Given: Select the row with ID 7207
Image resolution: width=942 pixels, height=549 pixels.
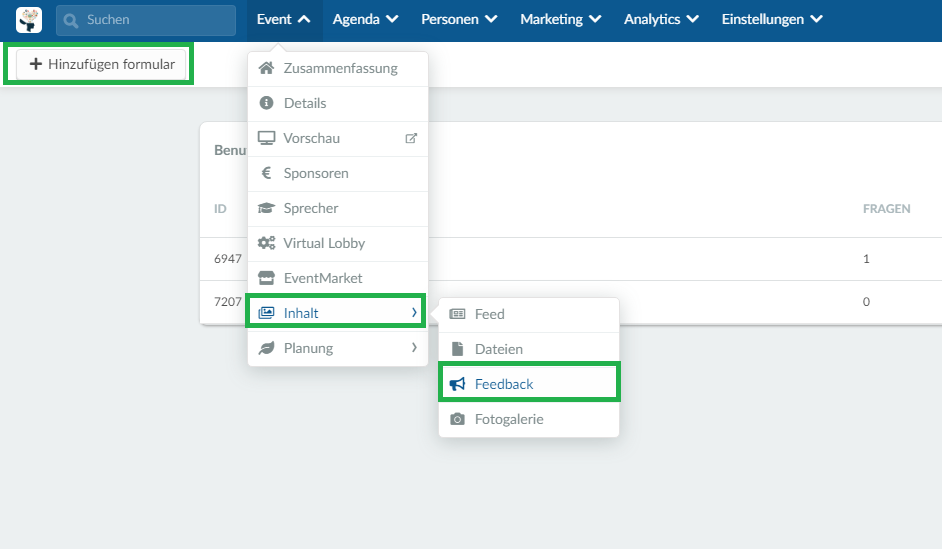Looking at the screenshot, I should (571, 302).
